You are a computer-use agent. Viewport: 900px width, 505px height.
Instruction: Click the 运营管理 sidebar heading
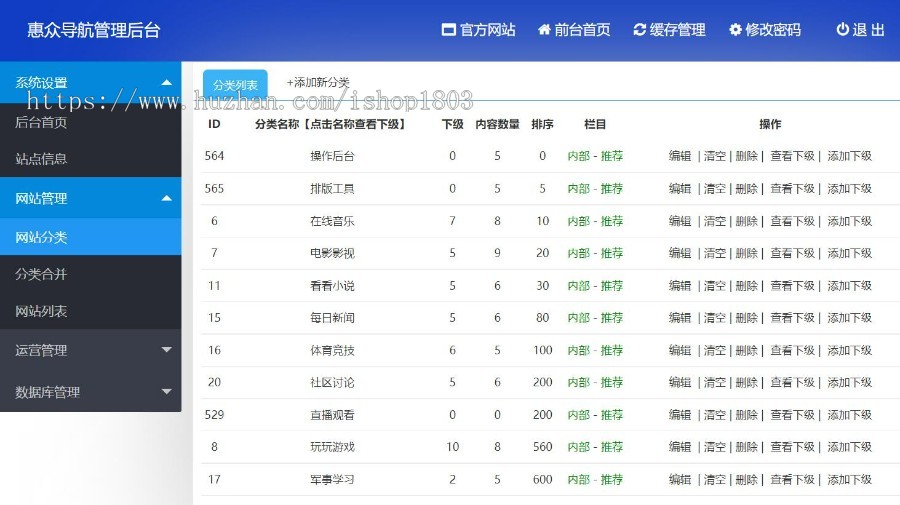[41, 350]
